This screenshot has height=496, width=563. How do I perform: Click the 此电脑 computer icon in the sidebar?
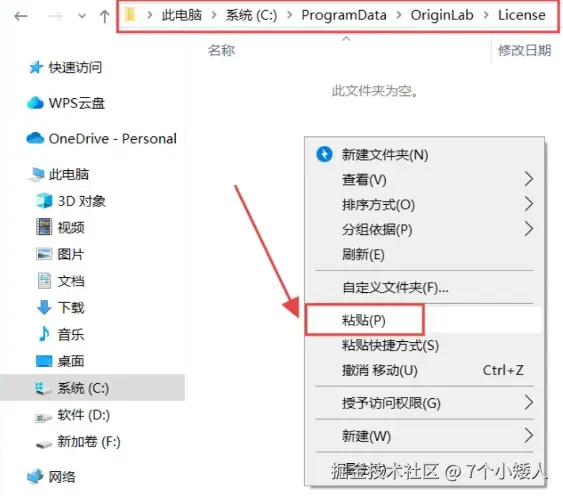click(36, 174)
